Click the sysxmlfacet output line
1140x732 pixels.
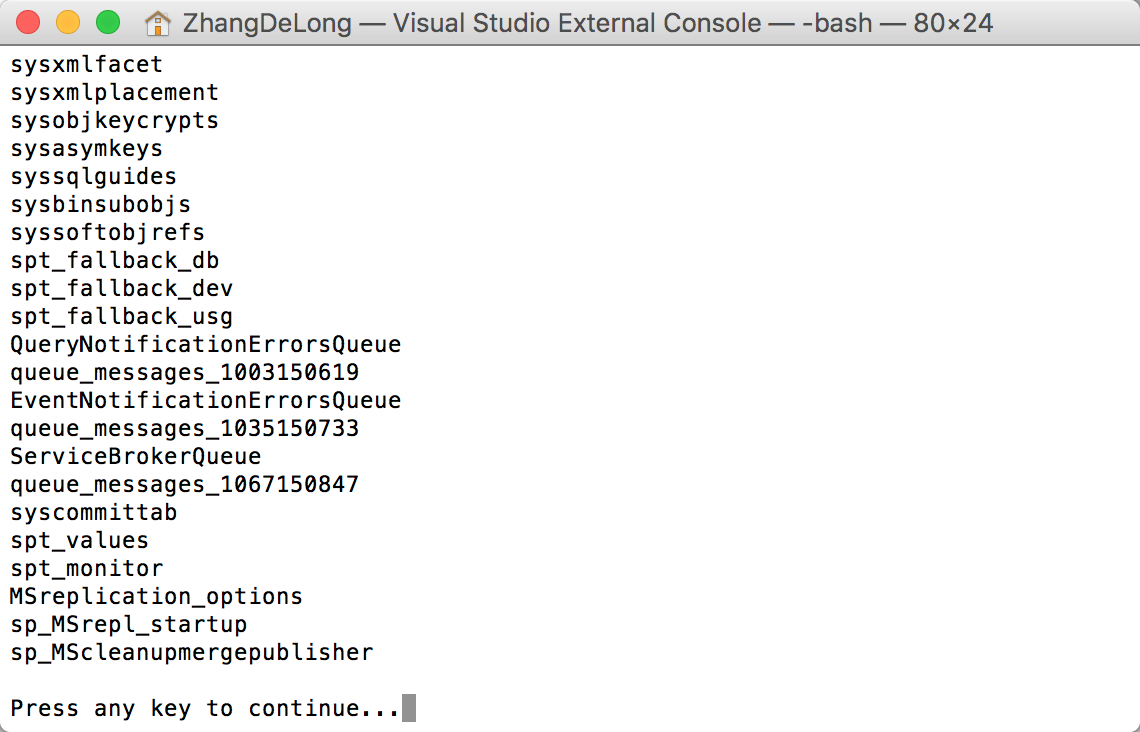click(x=87, y=65)
